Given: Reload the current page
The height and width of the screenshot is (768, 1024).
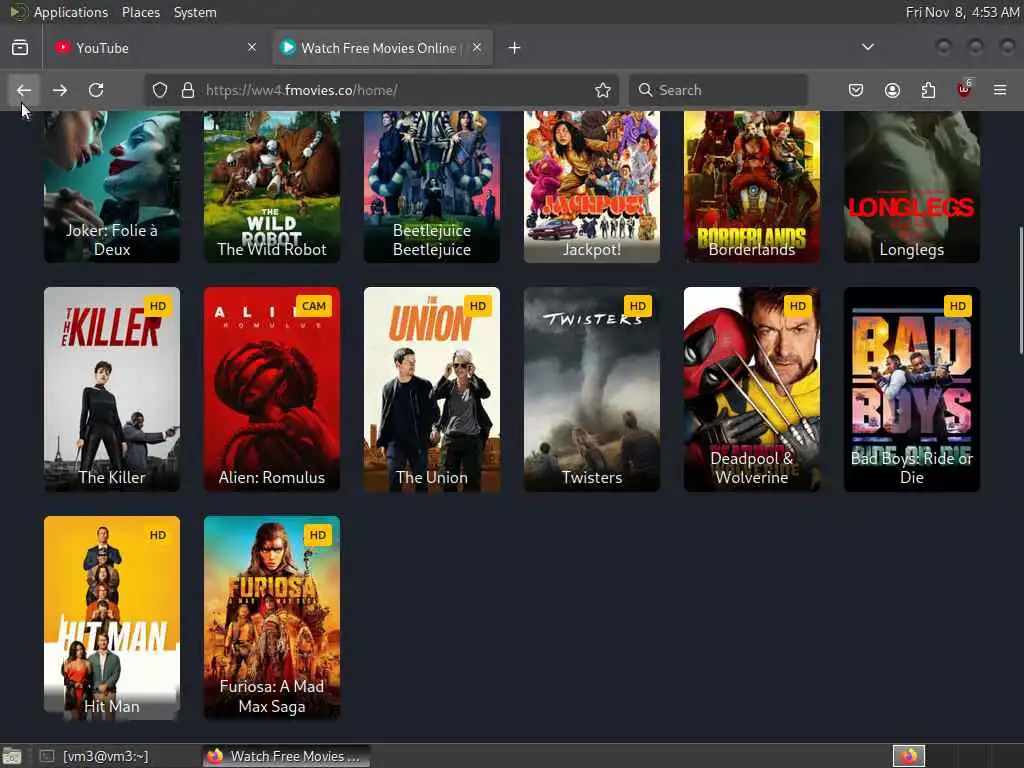Looking at the screenshot, I should 96,90.
